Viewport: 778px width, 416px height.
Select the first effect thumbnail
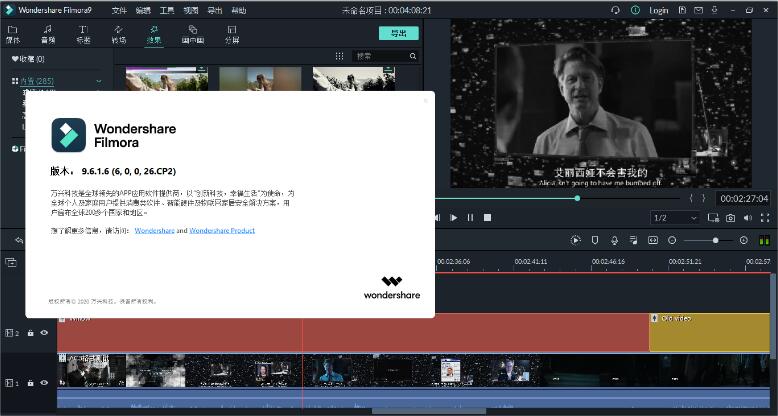click(x=167, y=78)
